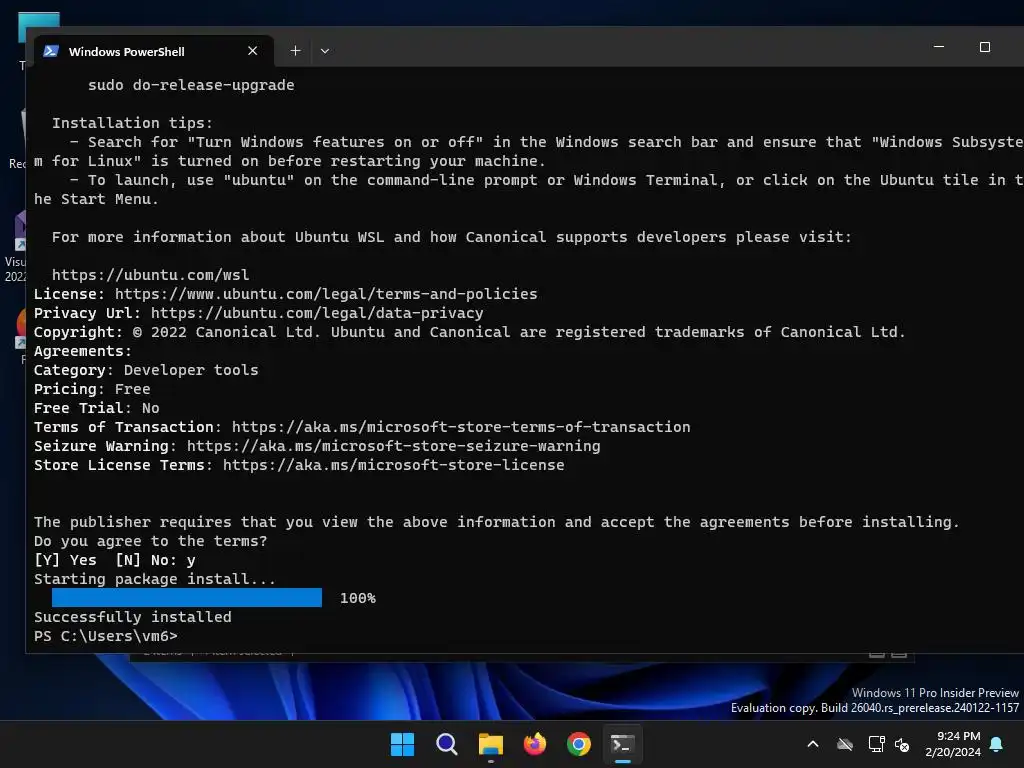This screenshot has height=768, width=1024.
Task: Open the clock showing 9:24 PM
Action: 953,744
